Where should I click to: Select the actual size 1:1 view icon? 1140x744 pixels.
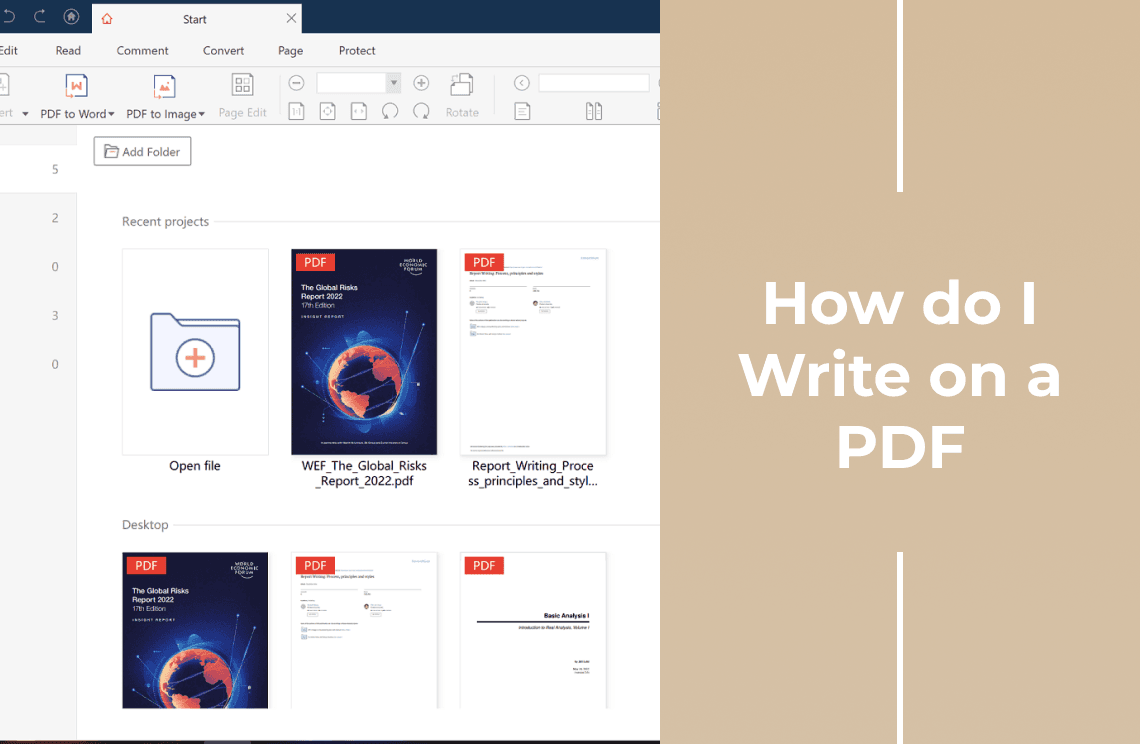pos(297,111)
